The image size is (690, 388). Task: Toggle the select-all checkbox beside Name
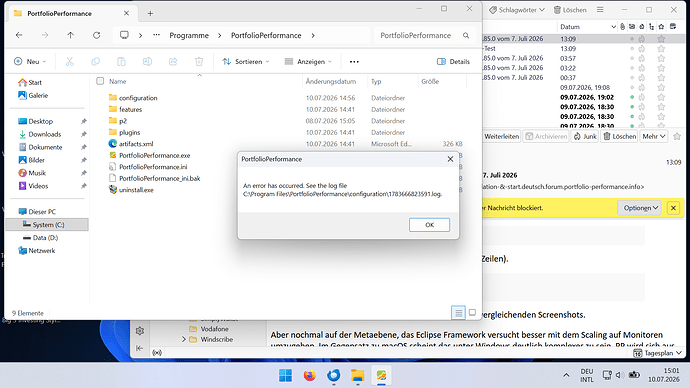[100, 81]
